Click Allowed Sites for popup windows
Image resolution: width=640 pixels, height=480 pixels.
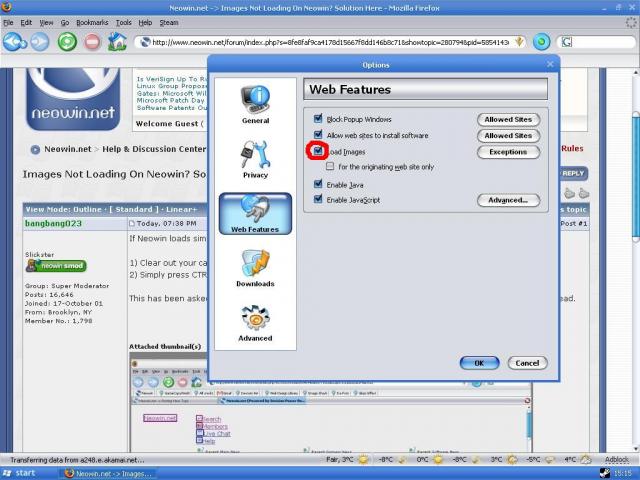(x=509, y=120)
